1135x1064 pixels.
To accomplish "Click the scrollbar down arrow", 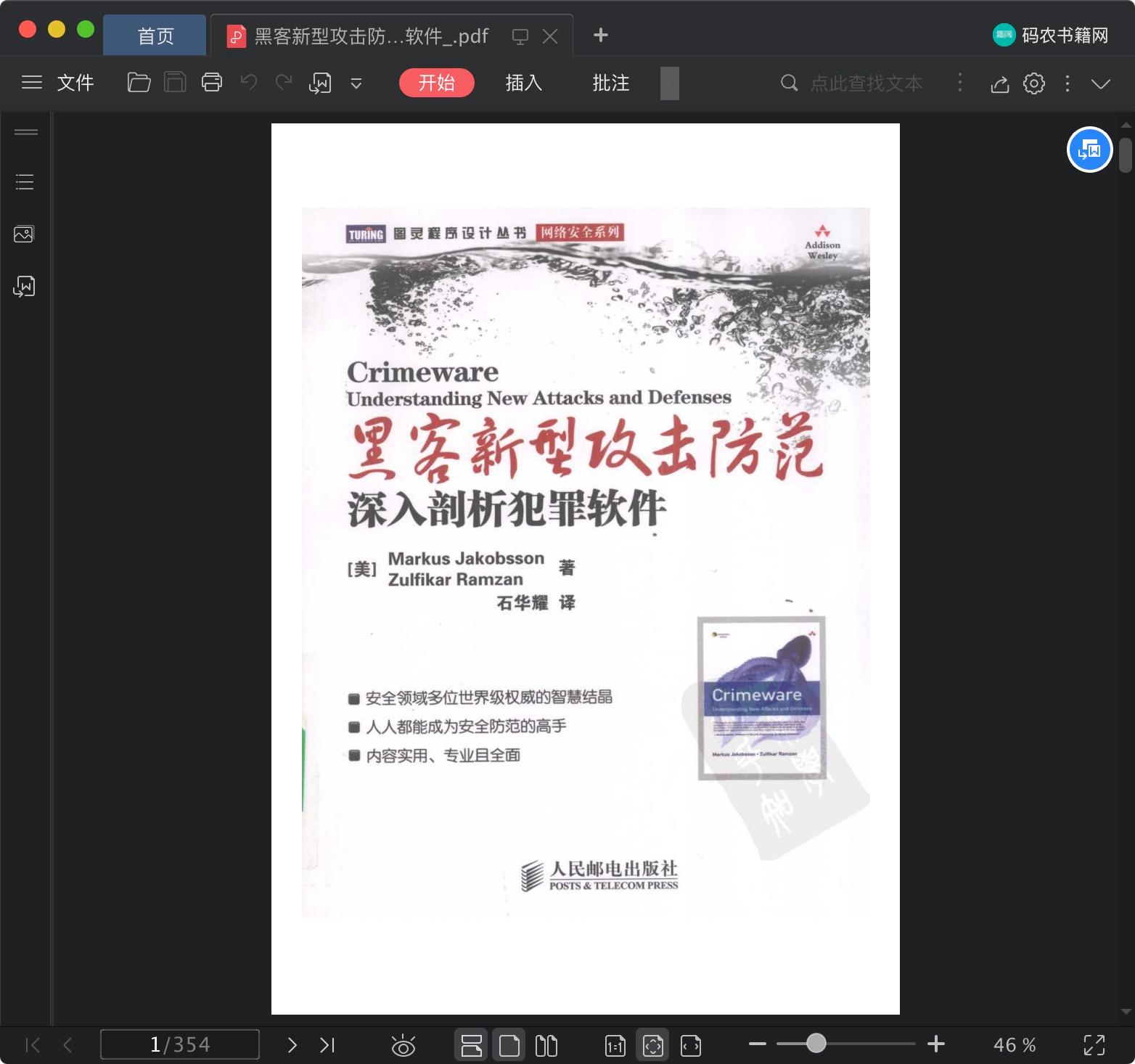I will click(1126, 1011).
